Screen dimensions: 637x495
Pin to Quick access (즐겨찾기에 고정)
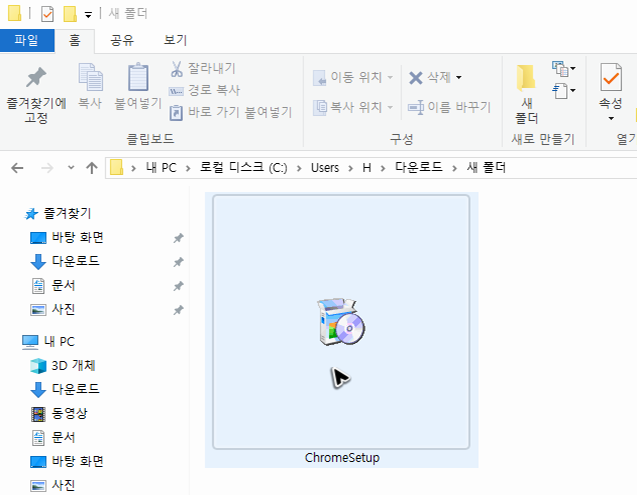pyautogui.click(x=36, y=94)
